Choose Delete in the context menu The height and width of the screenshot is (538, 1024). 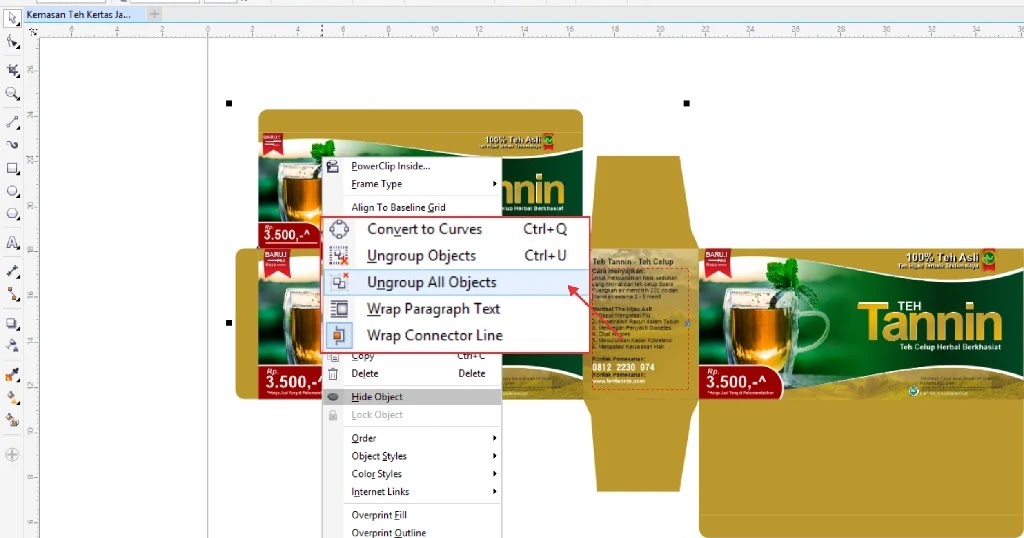tap(413, 374)
